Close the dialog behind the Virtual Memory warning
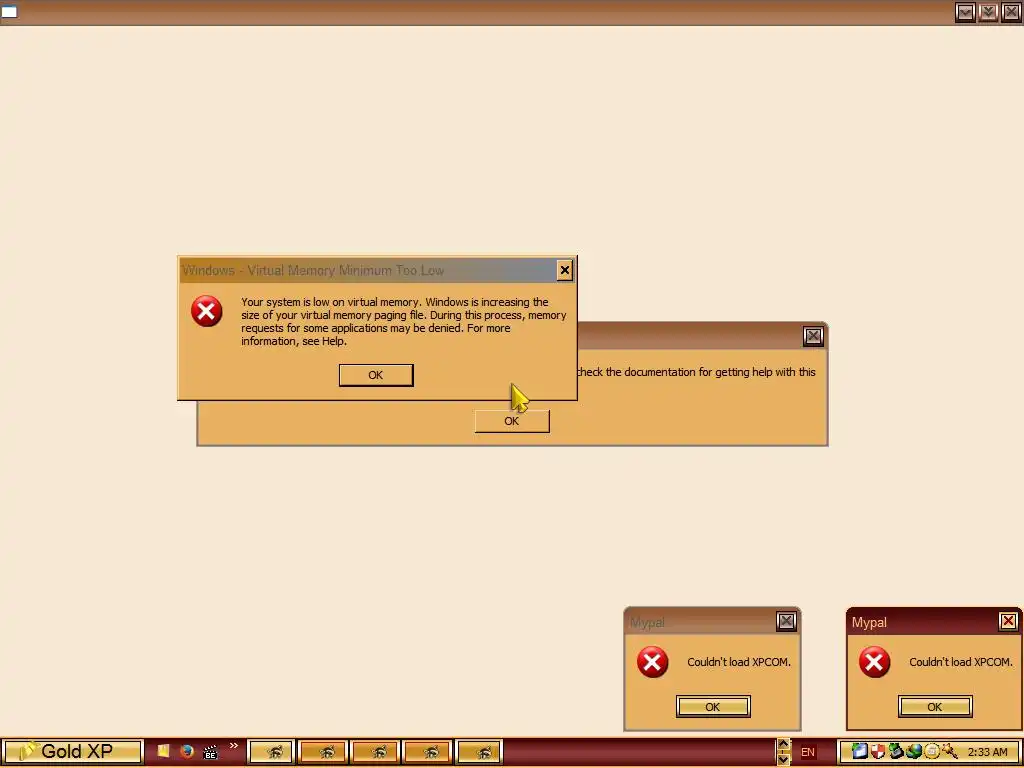The width and height of the screenshot is (1024, 768). (x=813, y=336)
